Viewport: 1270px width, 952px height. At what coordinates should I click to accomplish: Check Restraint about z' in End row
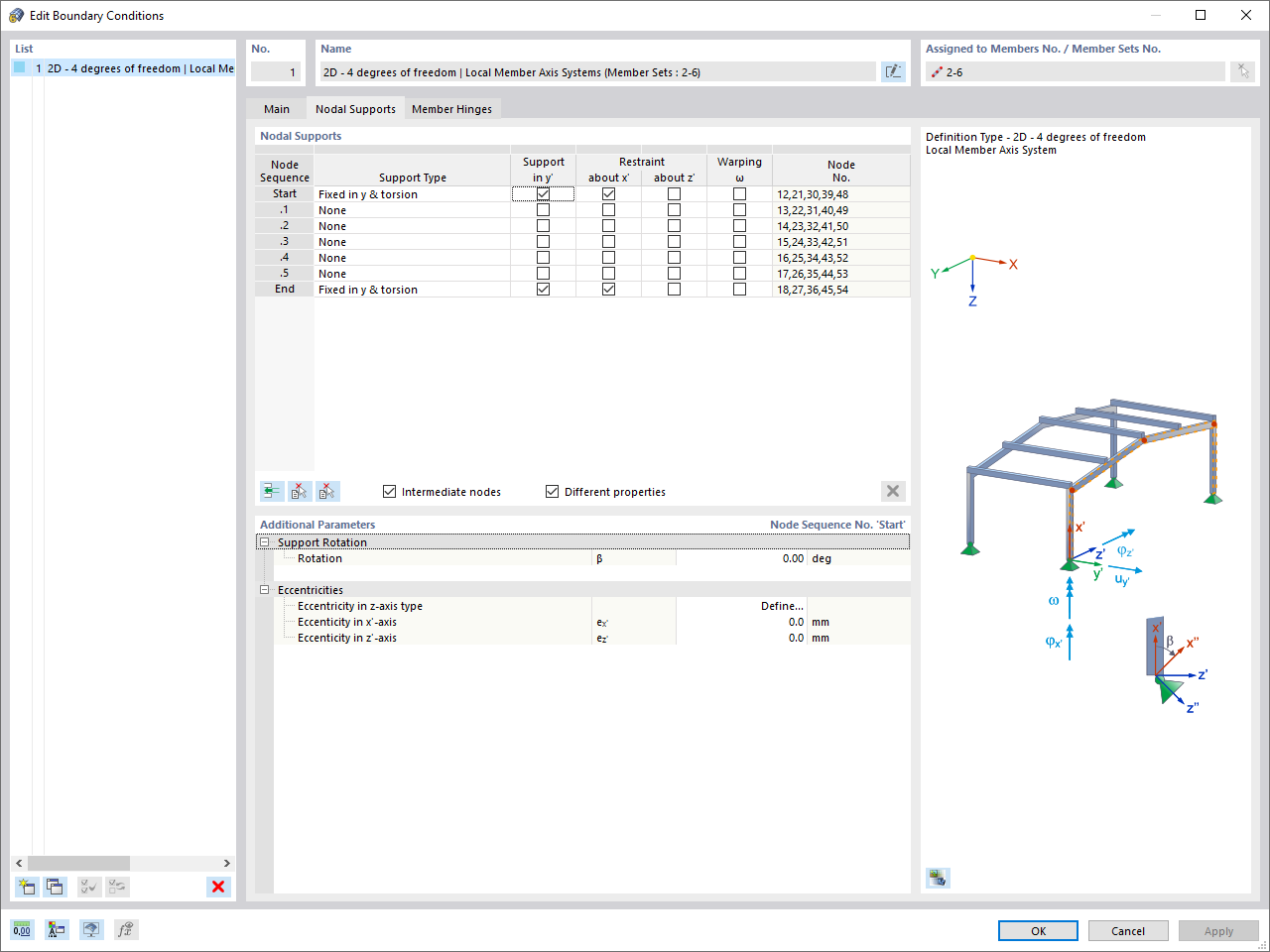pos(674,290)
